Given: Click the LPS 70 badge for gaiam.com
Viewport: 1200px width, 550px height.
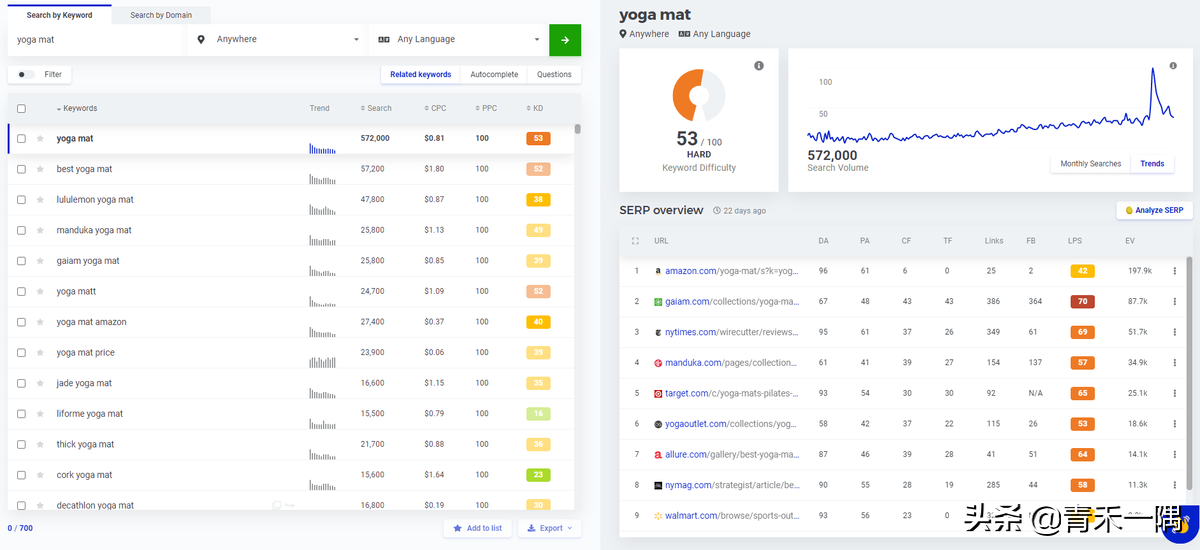Looking at the screenshot, I should coord(1082,301).
